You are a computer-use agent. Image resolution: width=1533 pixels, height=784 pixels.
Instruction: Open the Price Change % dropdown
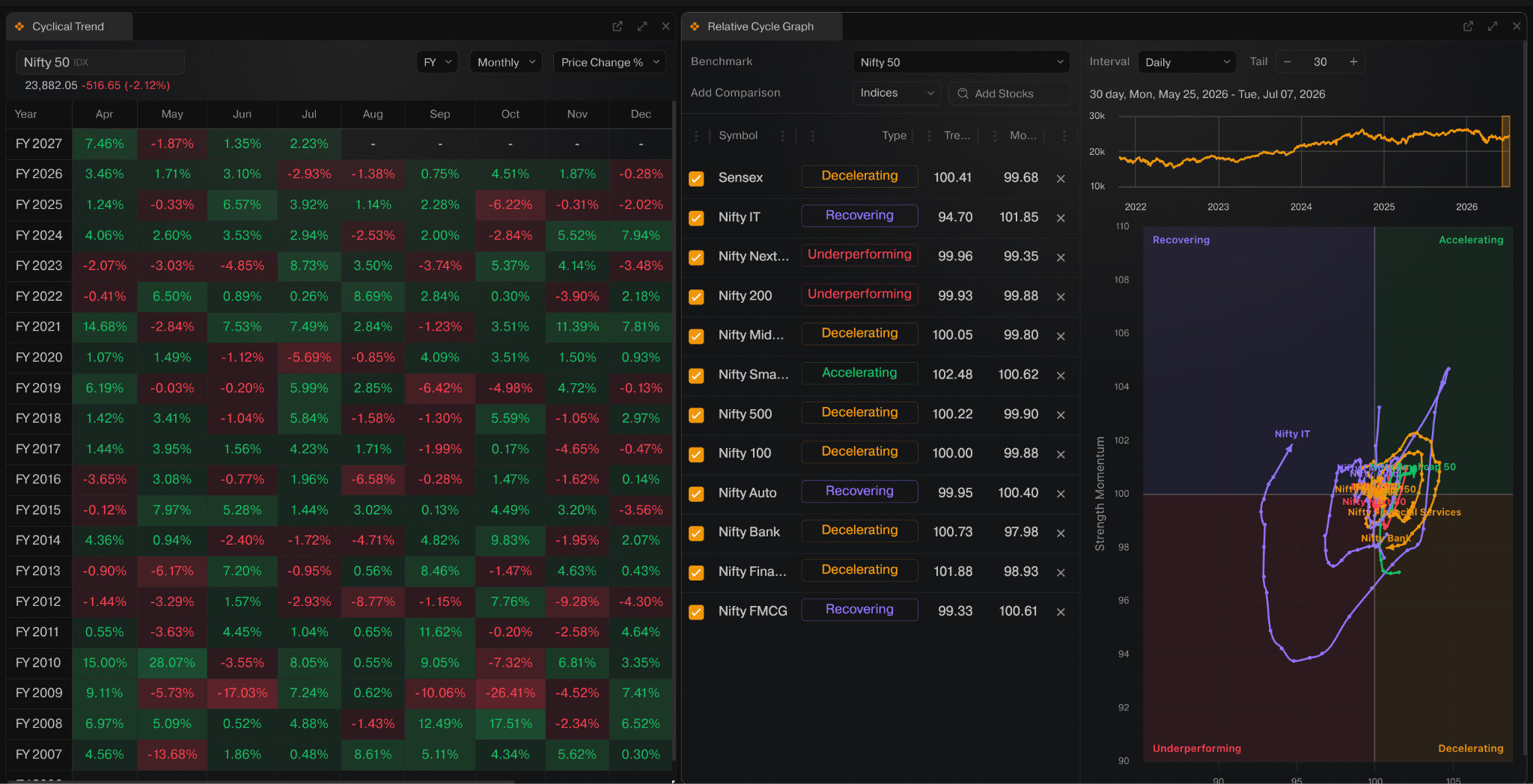[x=609, y=62]
